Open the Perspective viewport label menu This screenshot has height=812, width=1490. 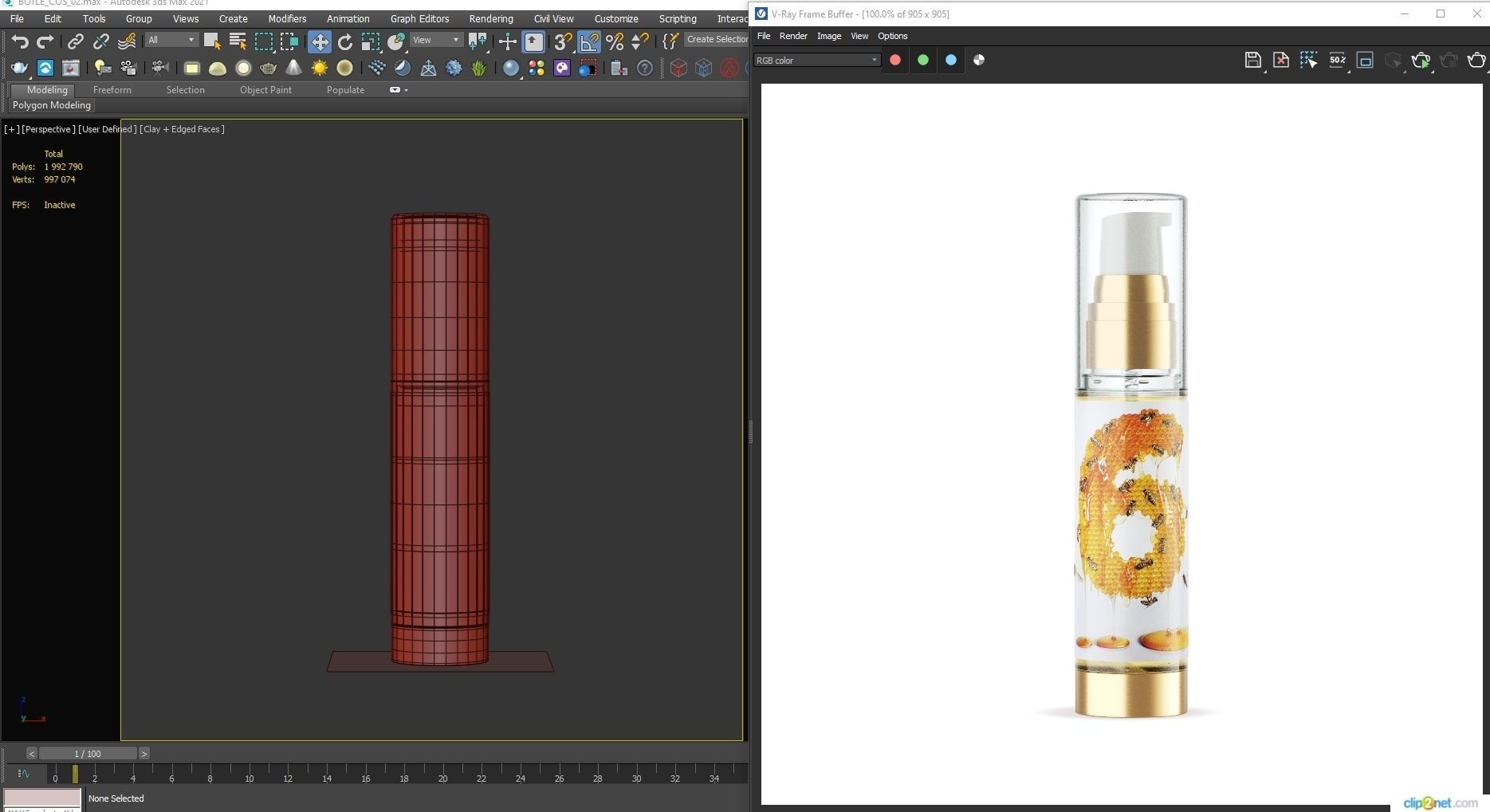pyautogui.click(x=49, y=129)
